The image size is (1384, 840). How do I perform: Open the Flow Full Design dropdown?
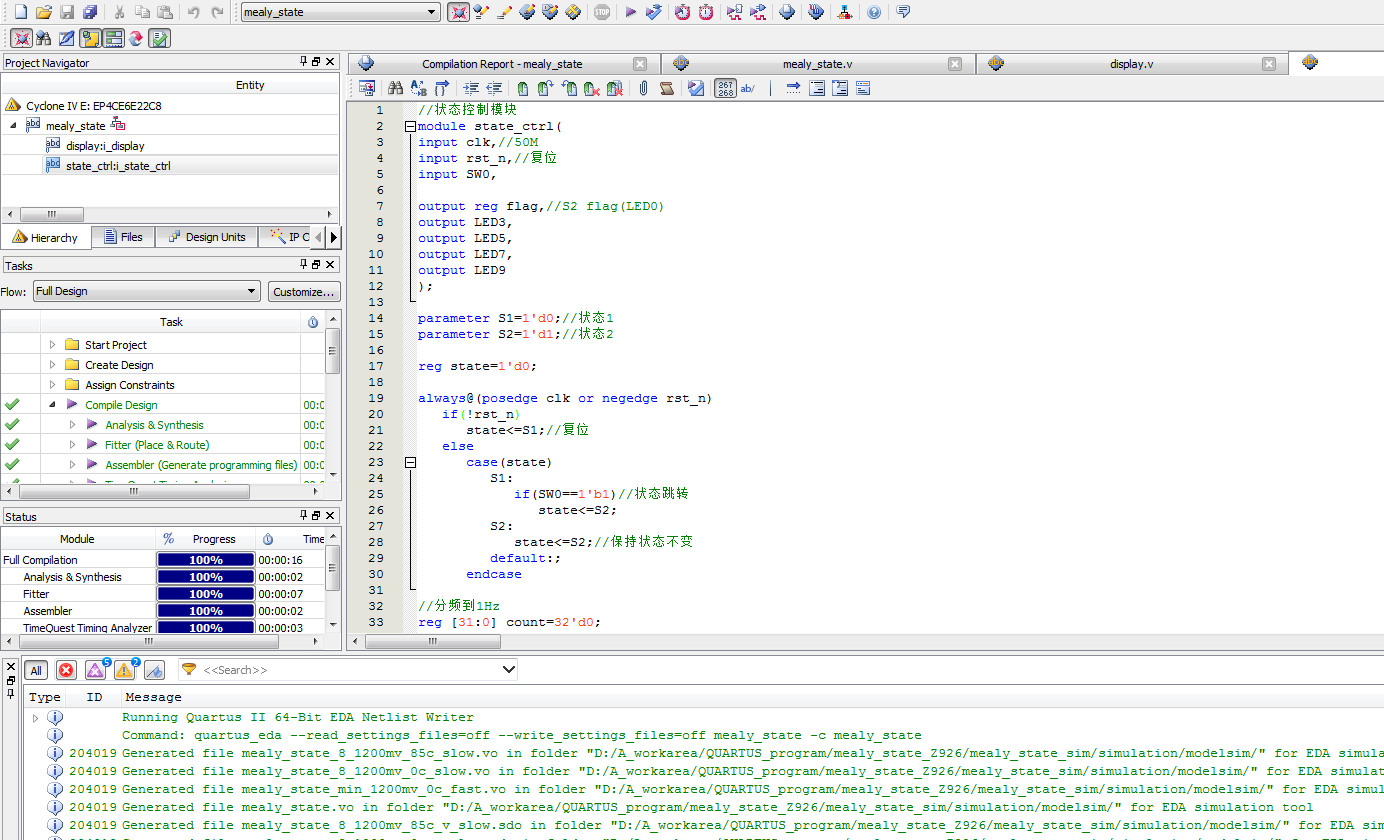point(146,291)
